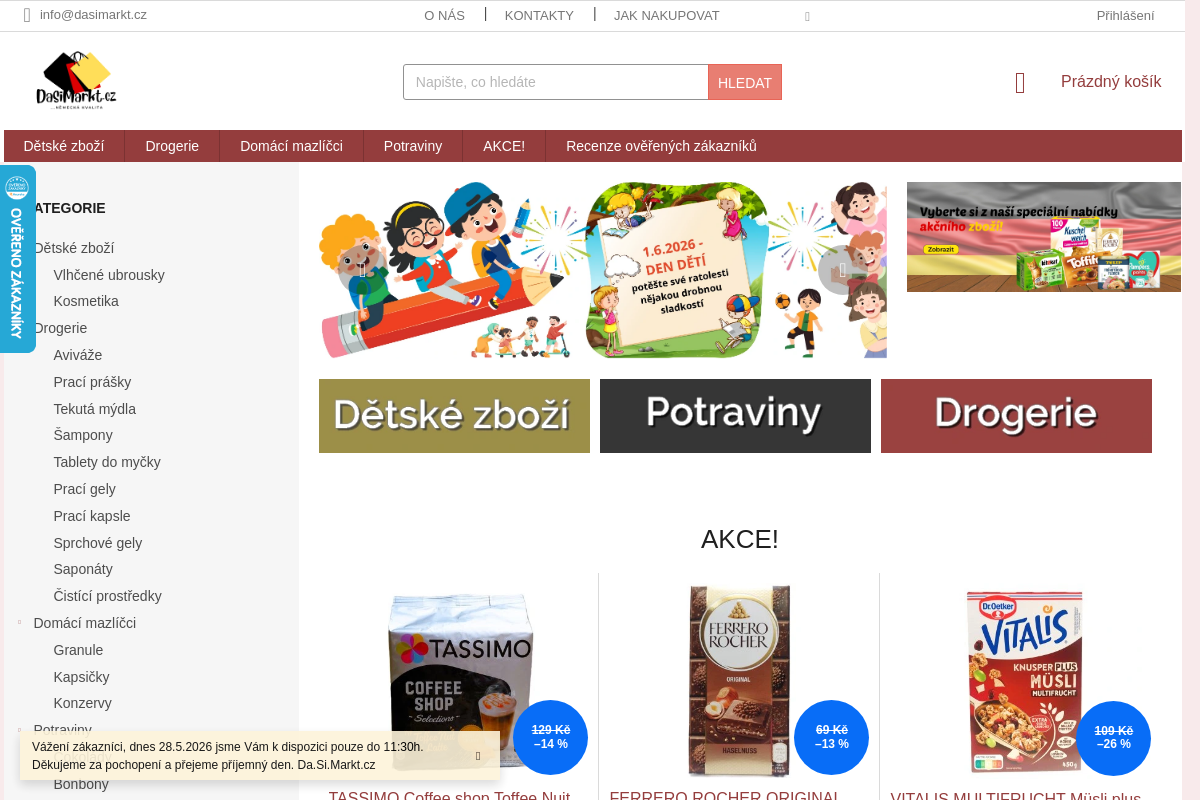Open the KONTAKTY top link
Image resolution: width=1200 pixels, height=800 pixels.
[539, 15]
